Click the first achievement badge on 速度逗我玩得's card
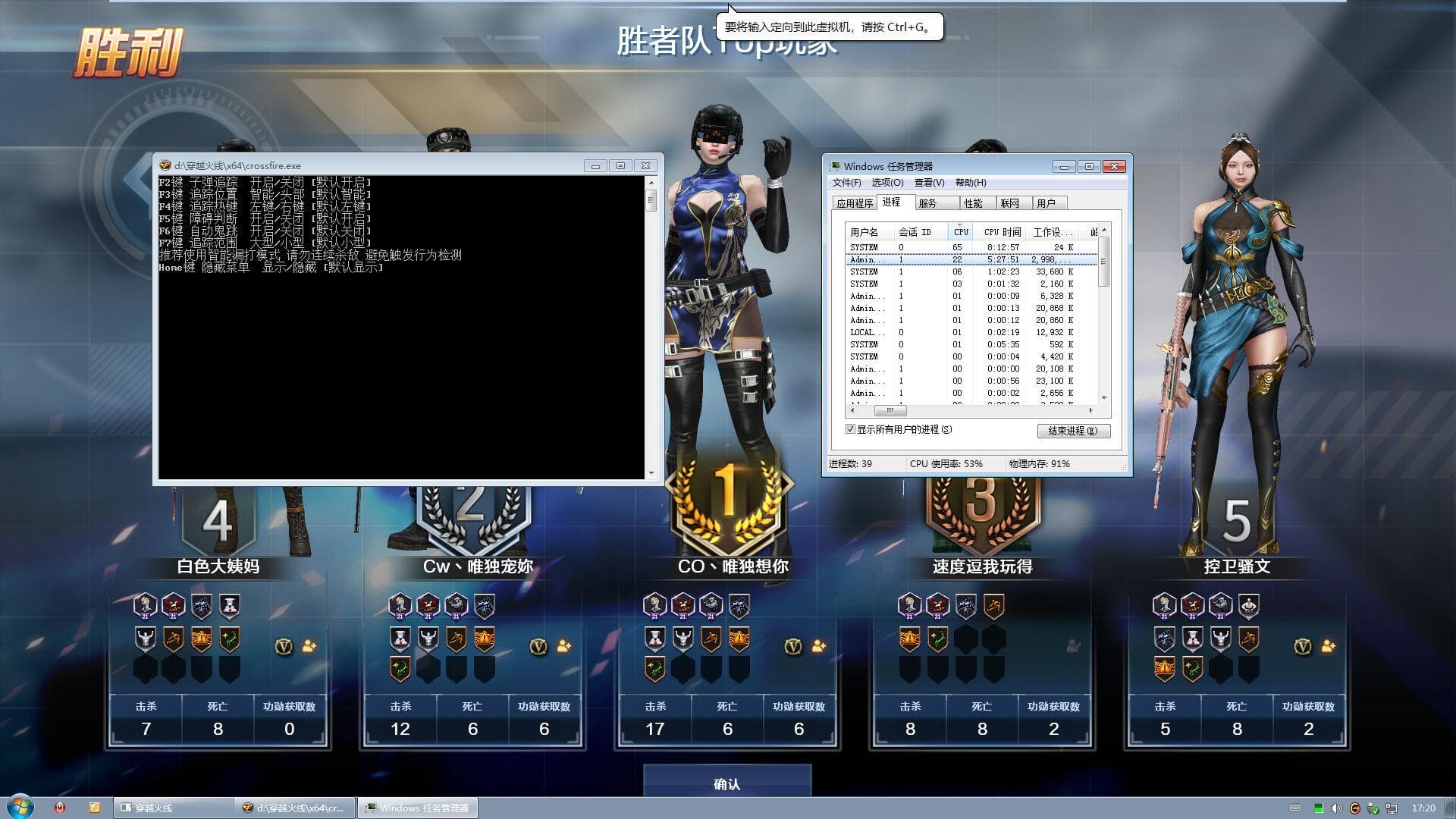 [x=910, y=605]
